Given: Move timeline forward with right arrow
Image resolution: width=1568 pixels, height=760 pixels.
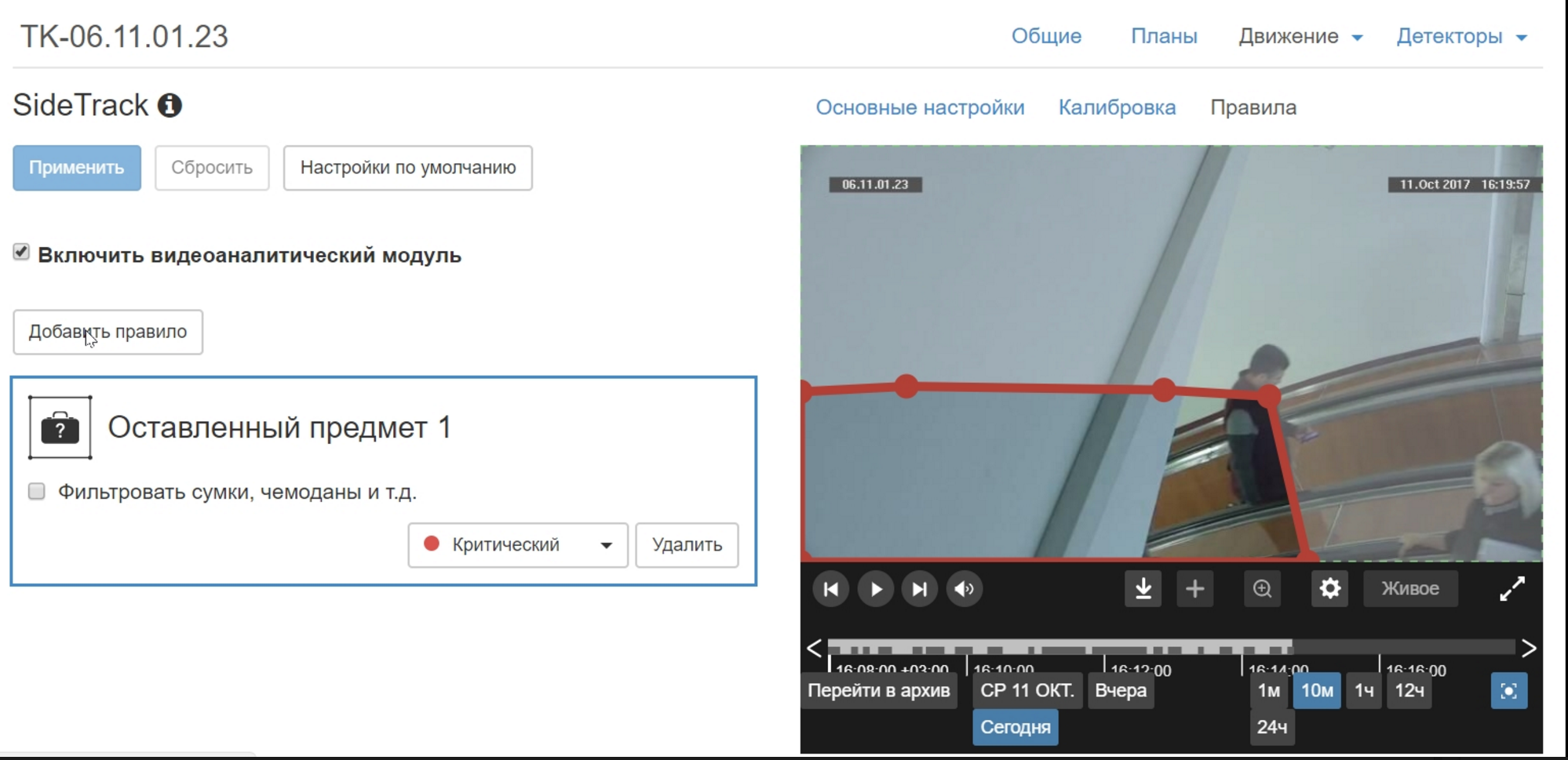Looking at the screenshot, I should pyautogui.click(x=1529, y=649).
